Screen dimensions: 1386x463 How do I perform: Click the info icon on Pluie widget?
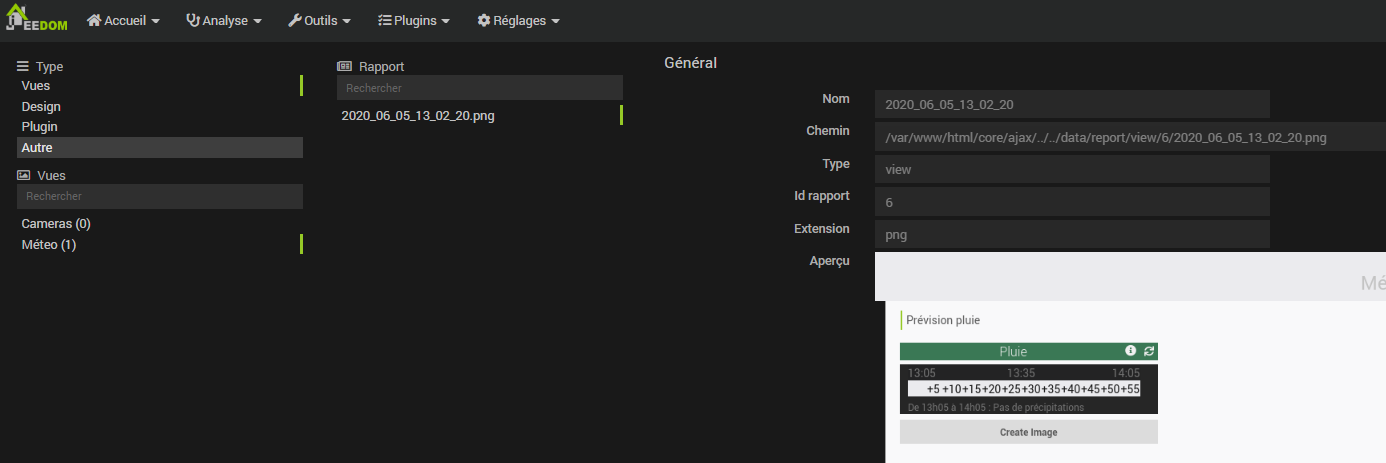[1131, 351]
